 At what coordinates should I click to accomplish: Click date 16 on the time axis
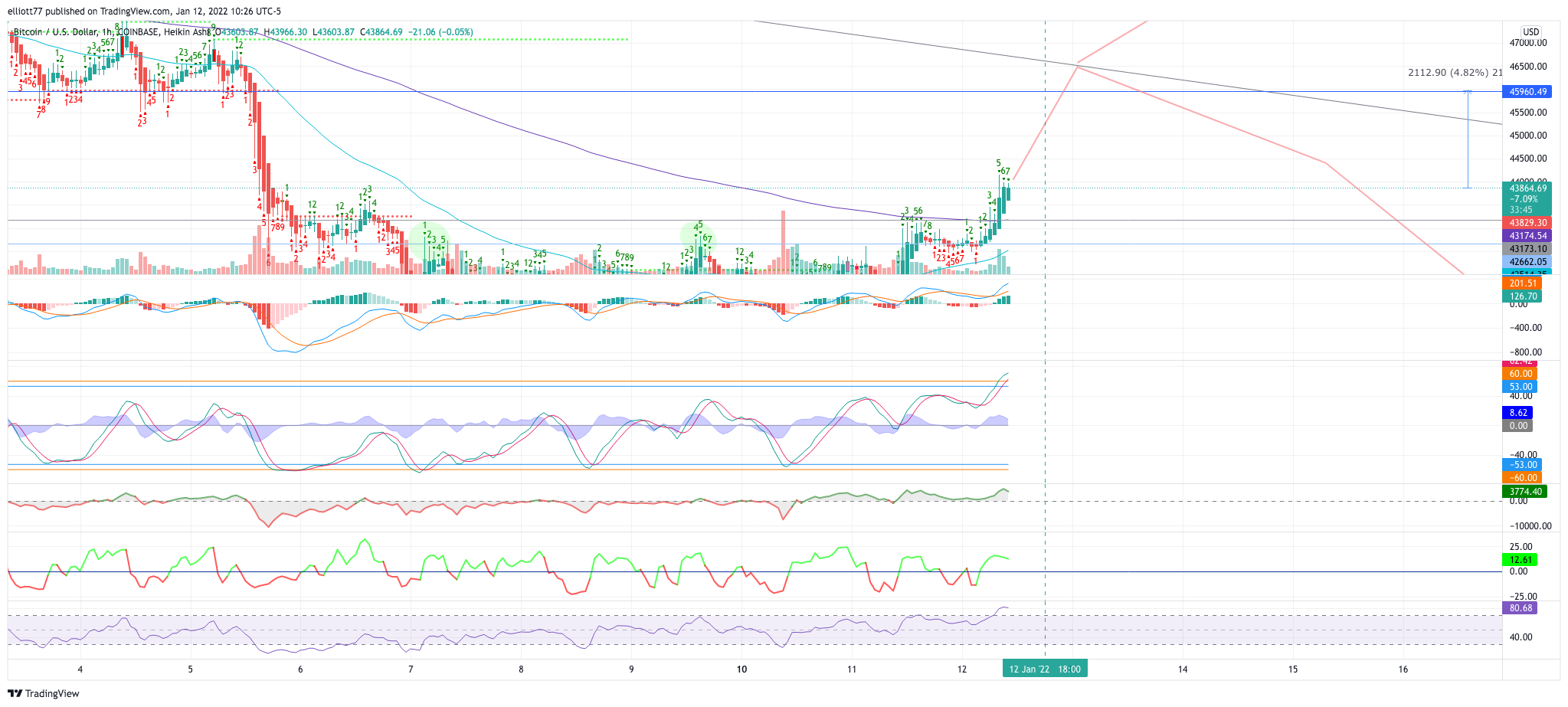click(1403, 669)
